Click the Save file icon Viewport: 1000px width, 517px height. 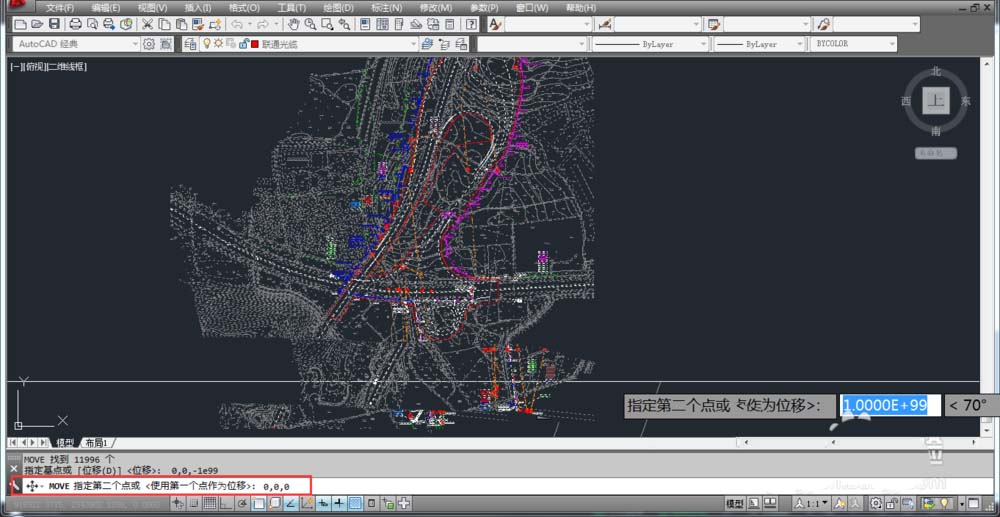point(54,24)
